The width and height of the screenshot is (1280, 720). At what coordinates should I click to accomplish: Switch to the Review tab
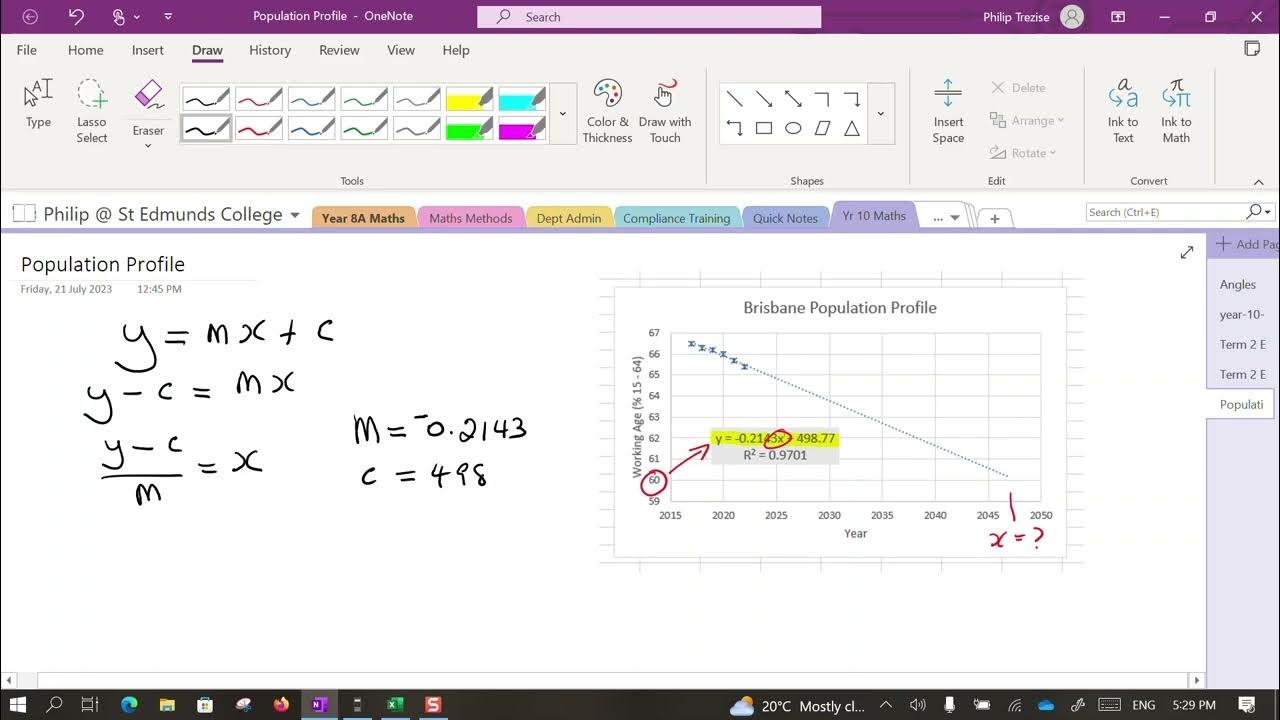[339, 50]
